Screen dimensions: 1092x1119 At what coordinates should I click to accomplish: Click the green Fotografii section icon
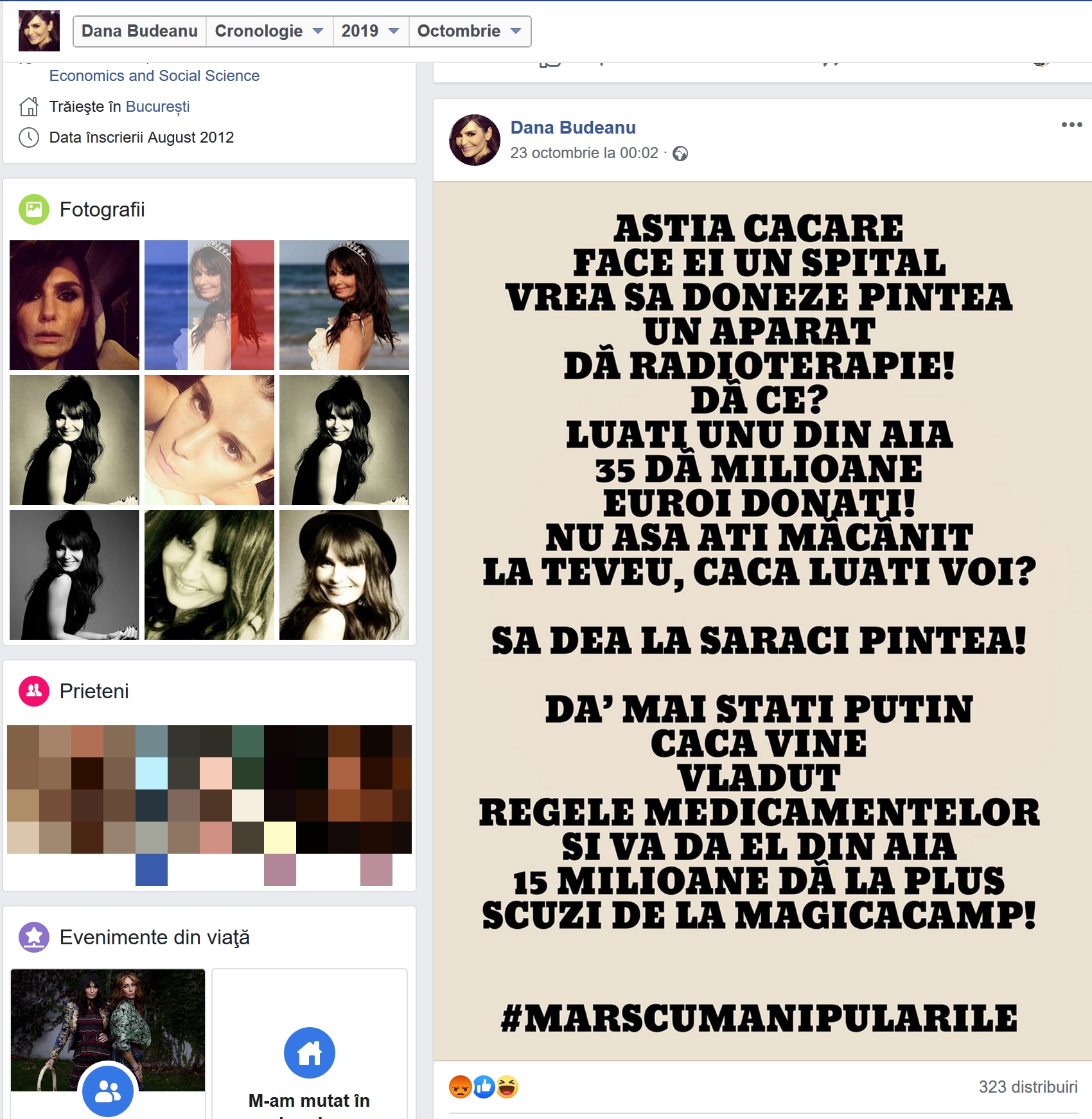click(34, 209)
